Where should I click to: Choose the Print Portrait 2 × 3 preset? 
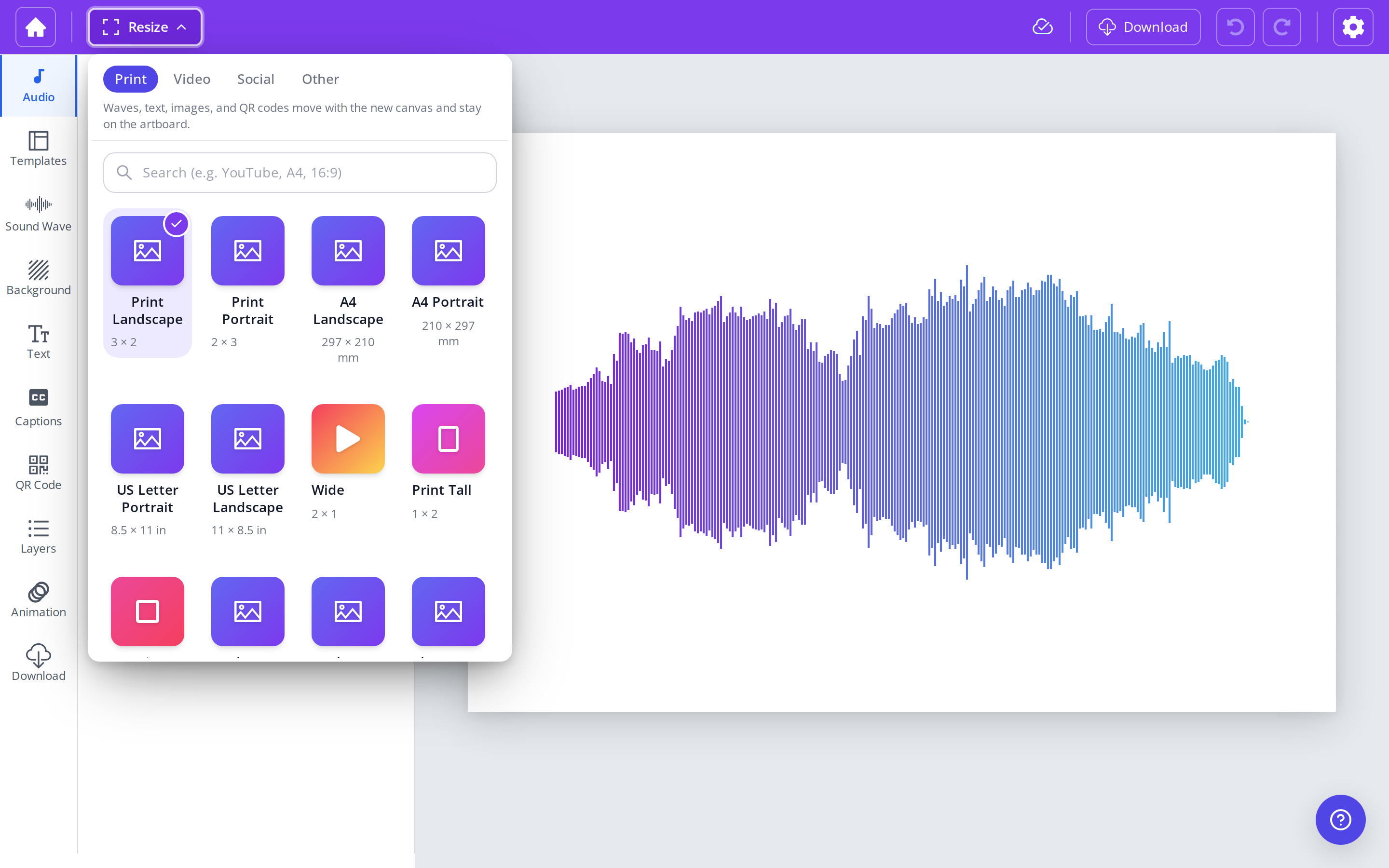click(x=248, y=283)
